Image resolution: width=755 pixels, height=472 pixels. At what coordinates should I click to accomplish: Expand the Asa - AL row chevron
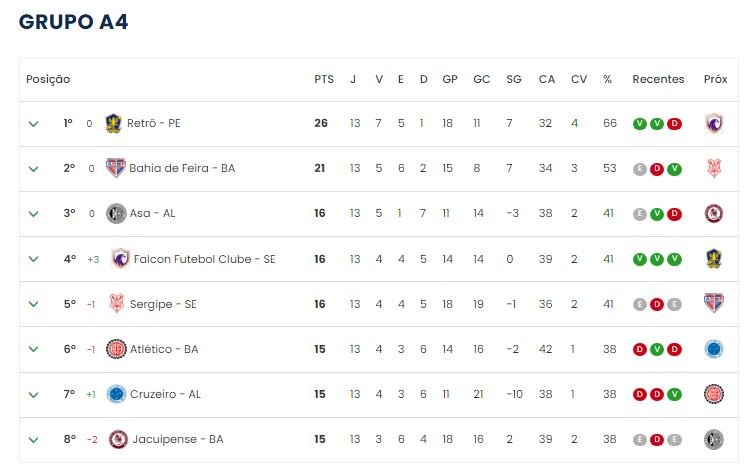[33, 214]
